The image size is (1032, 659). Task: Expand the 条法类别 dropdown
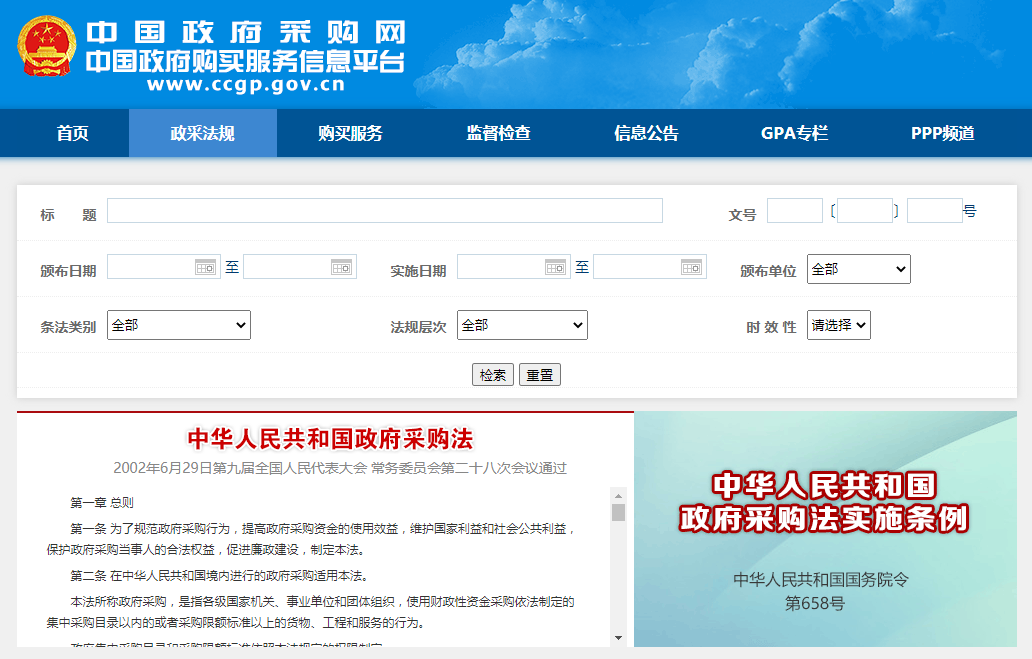pos(179,325)
